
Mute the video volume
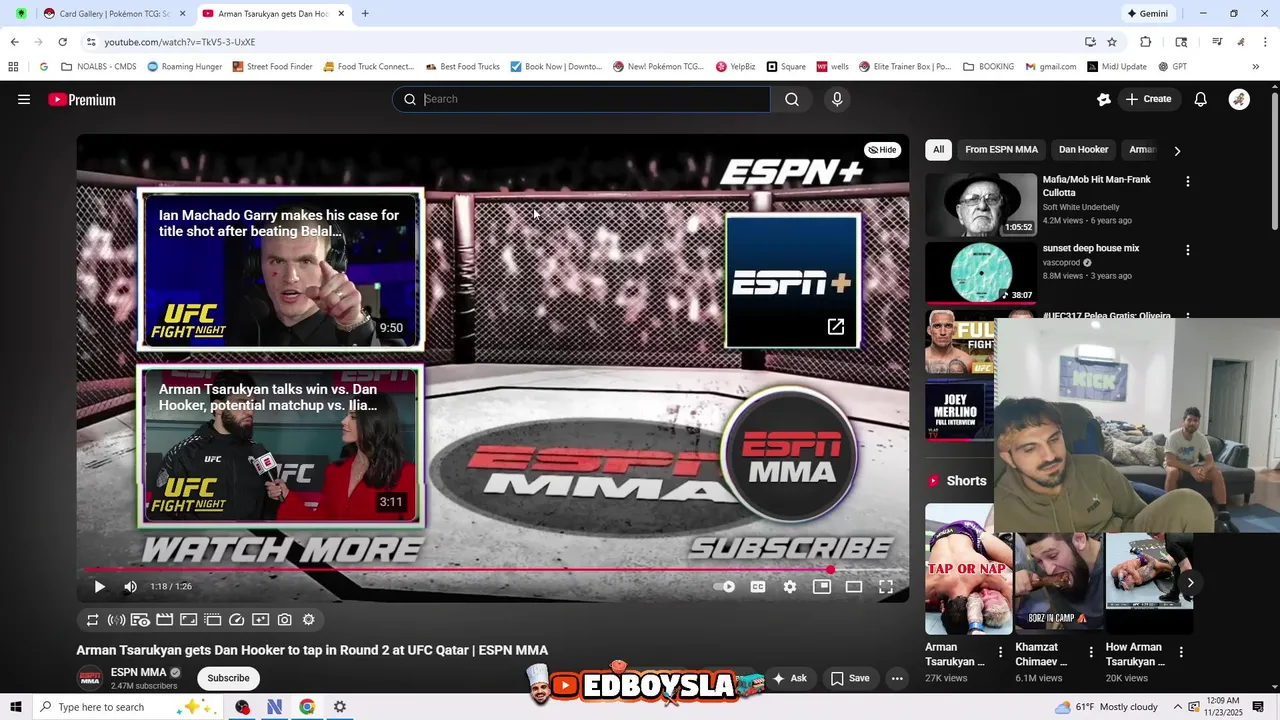pyautogui.click(x=130, y=587)
